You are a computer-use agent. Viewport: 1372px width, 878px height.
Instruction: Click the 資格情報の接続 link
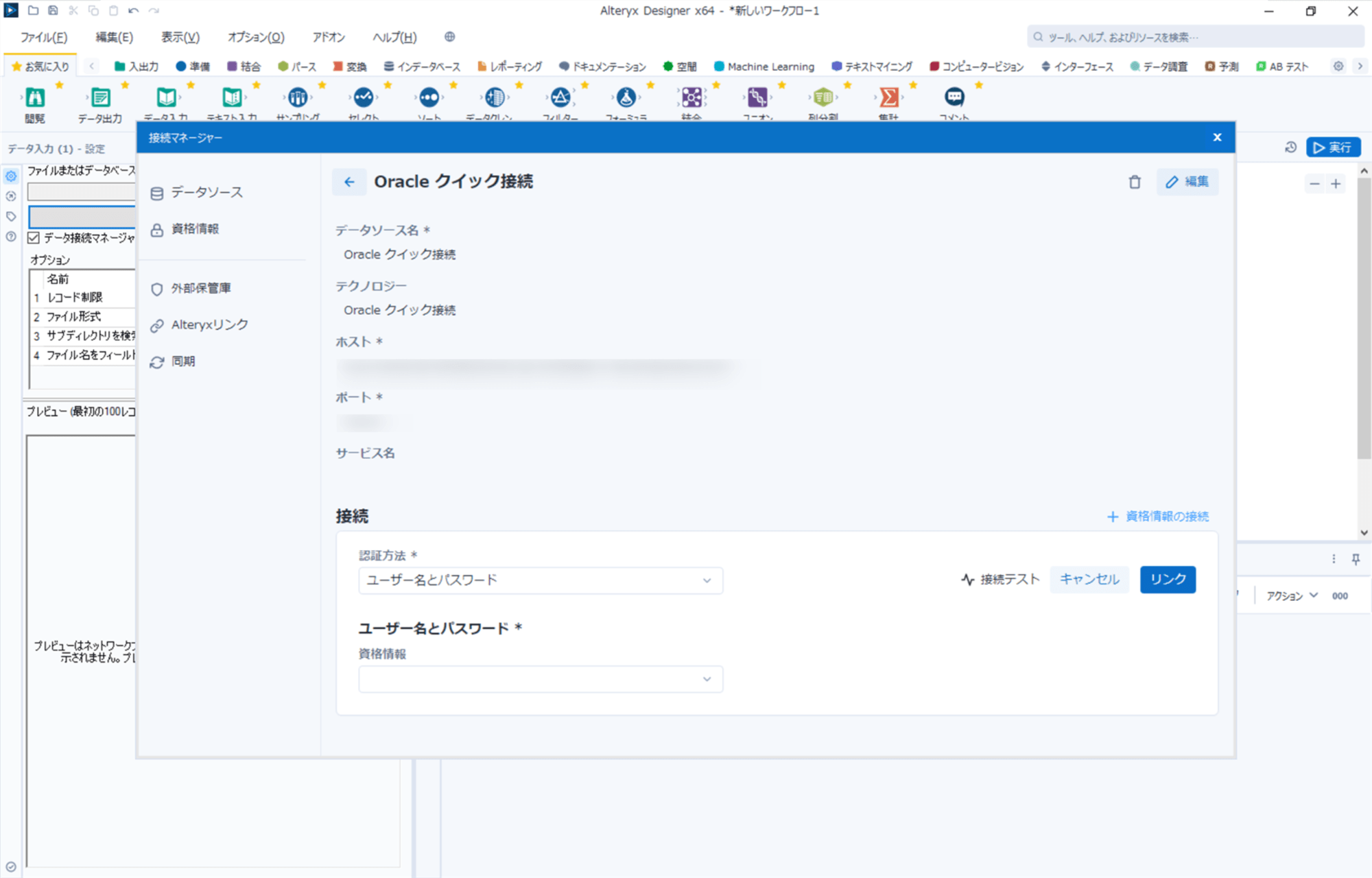pos(1158,517)
